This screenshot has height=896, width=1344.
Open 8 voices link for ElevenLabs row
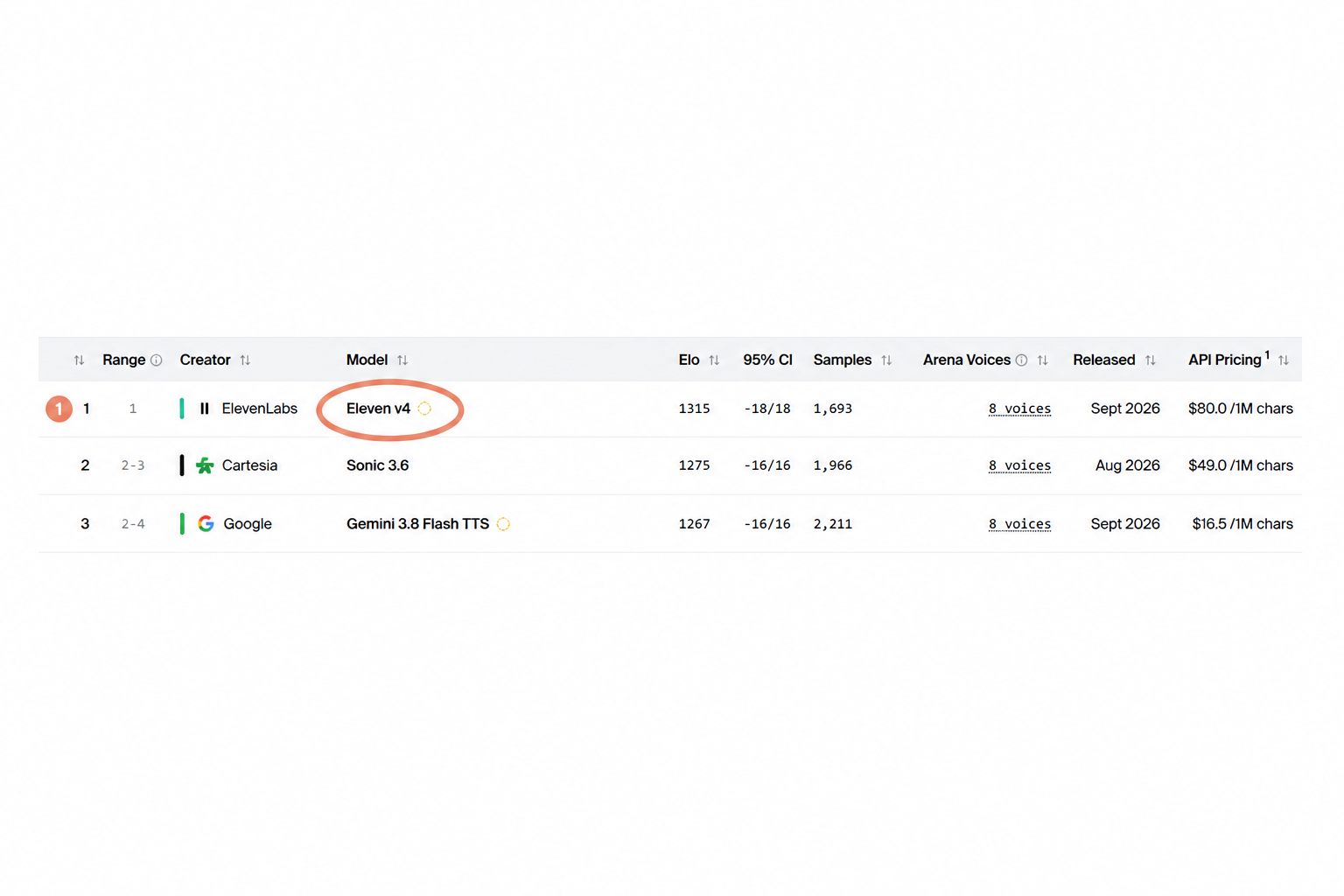[1019, 409]
